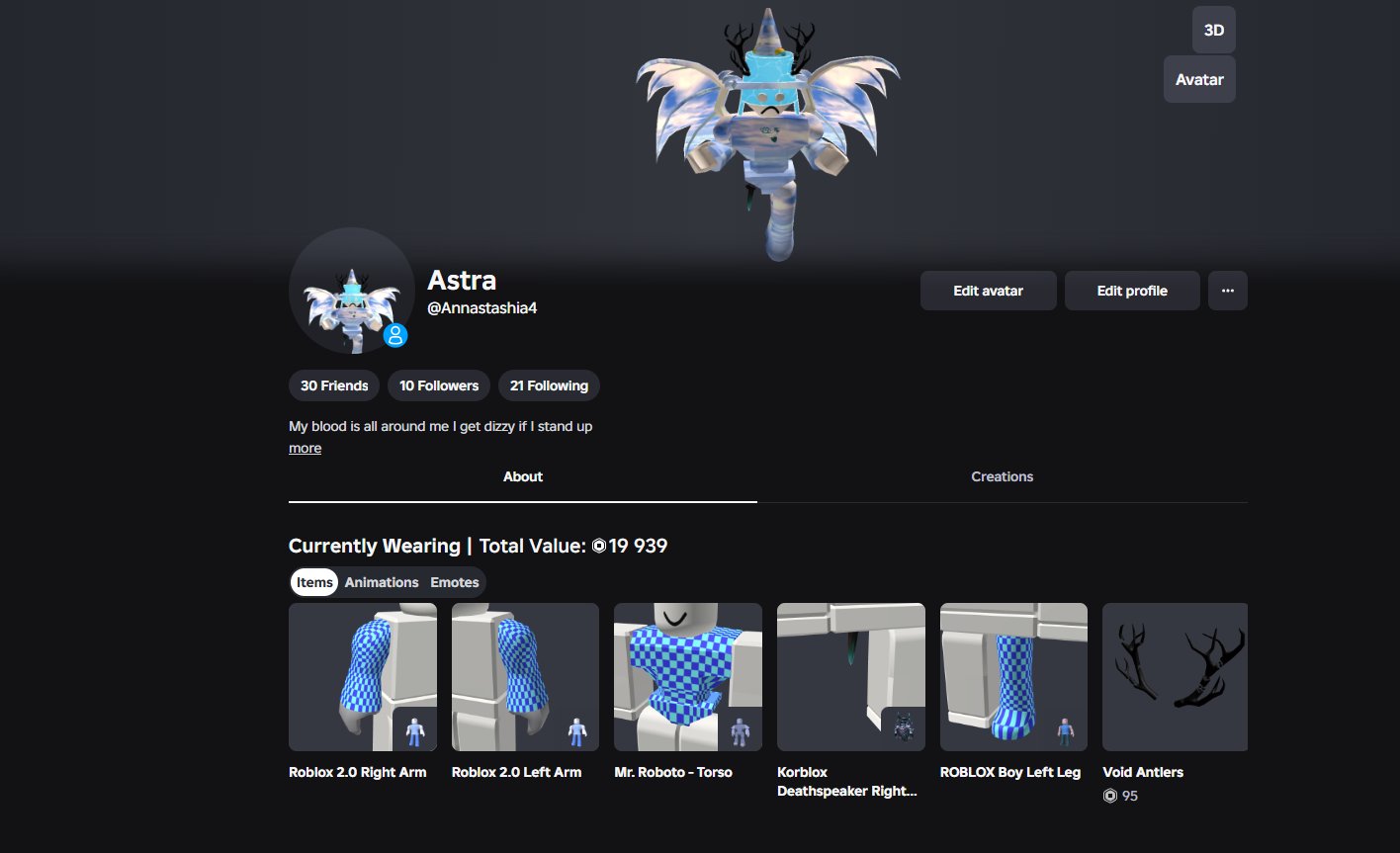Click the Edit profile button

(1132, 291)
